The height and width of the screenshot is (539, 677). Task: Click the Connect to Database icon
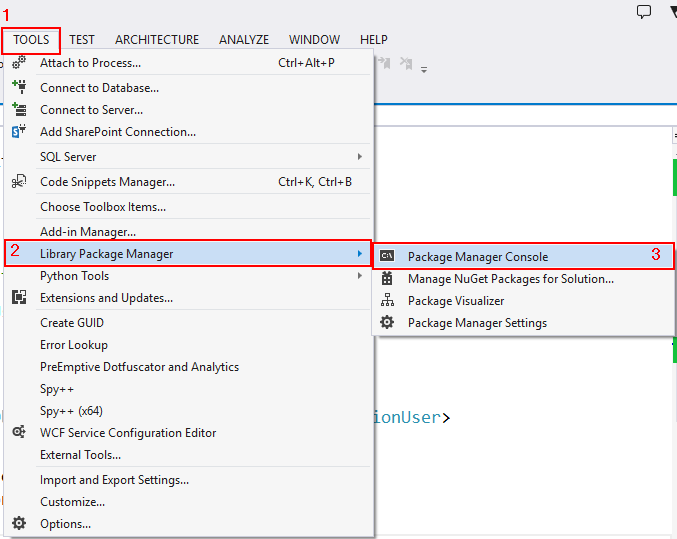click(19, 87)
